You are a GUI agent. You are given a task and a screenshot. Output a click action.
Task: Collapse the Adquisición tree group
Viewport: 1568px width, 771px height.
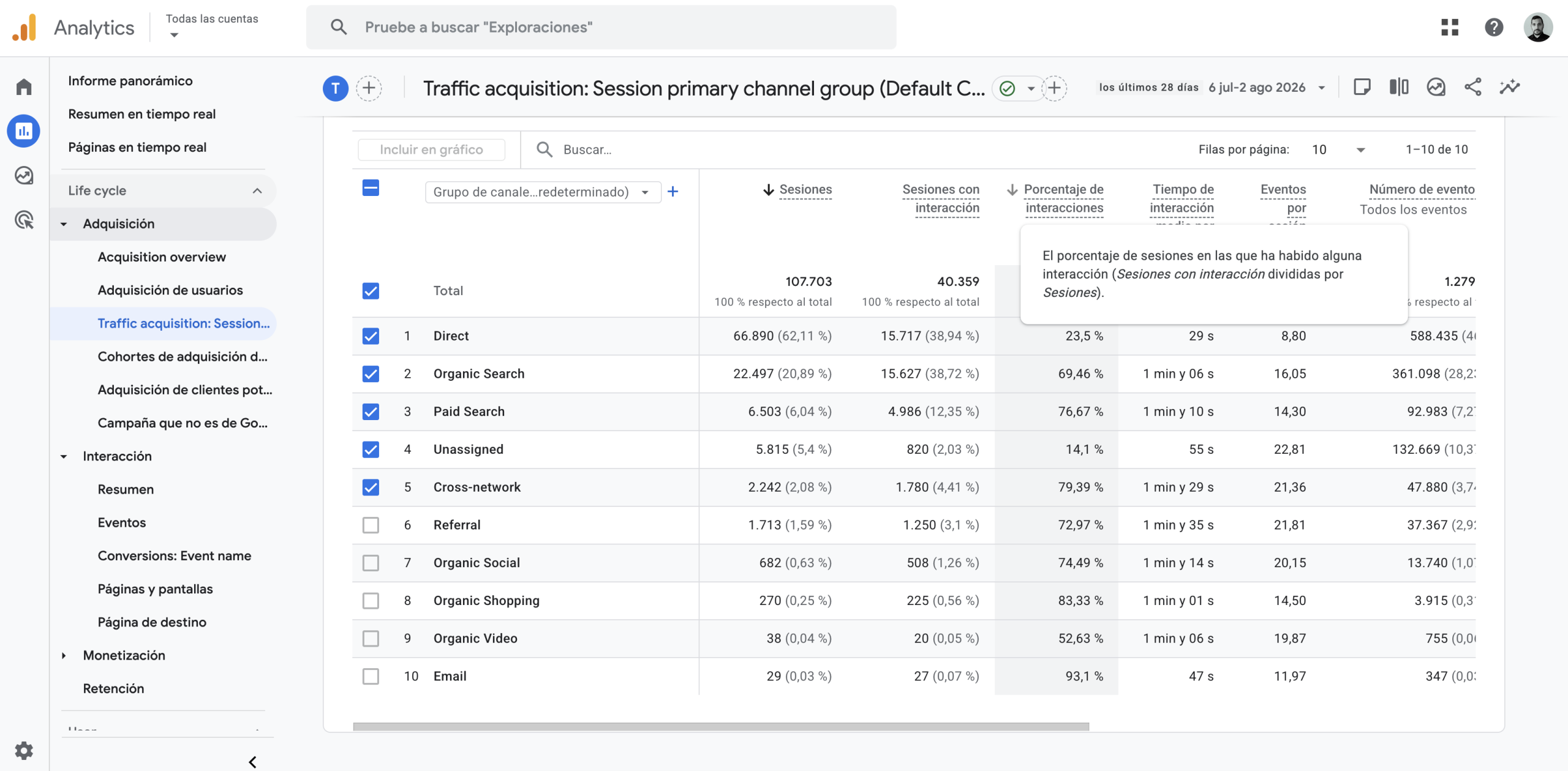click(64, 224)
